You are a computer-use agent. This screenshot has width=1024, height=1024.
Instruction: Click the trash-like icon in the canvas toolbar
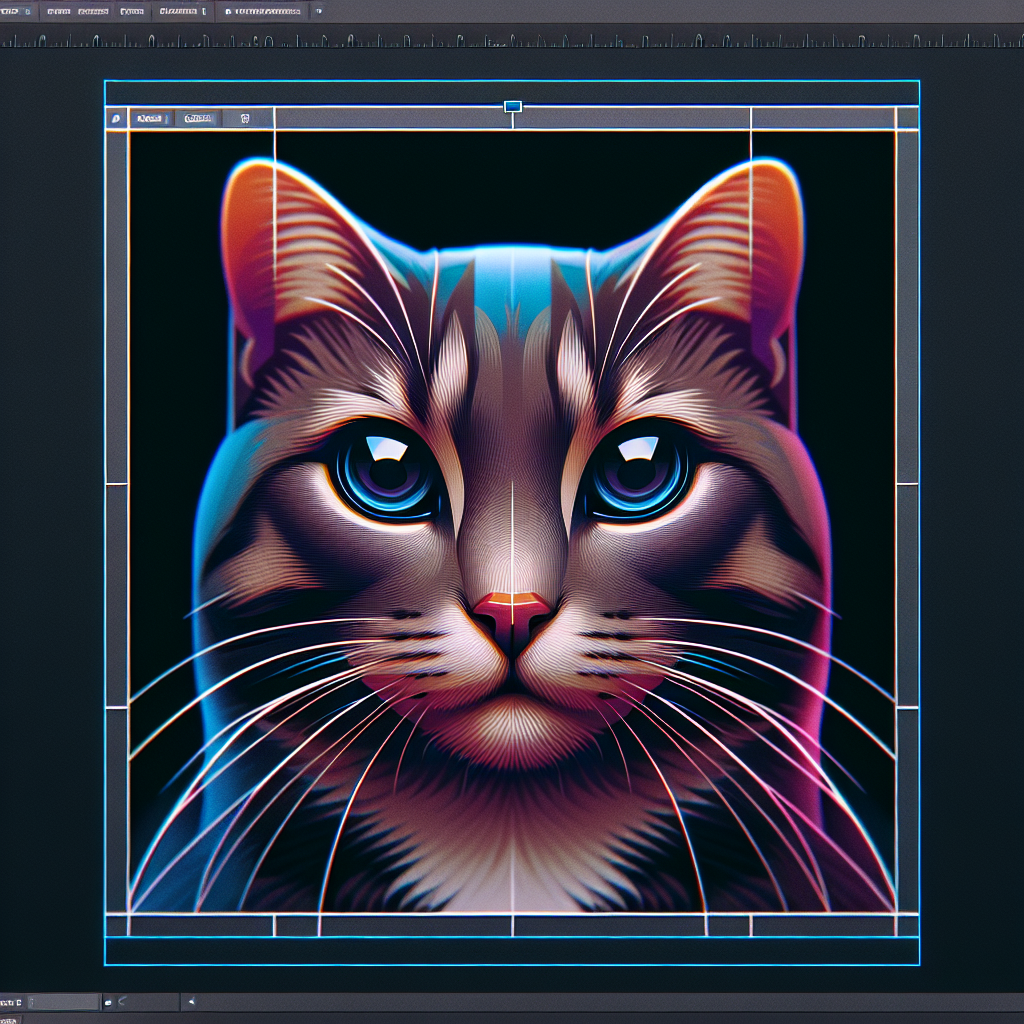click(245, 119)
